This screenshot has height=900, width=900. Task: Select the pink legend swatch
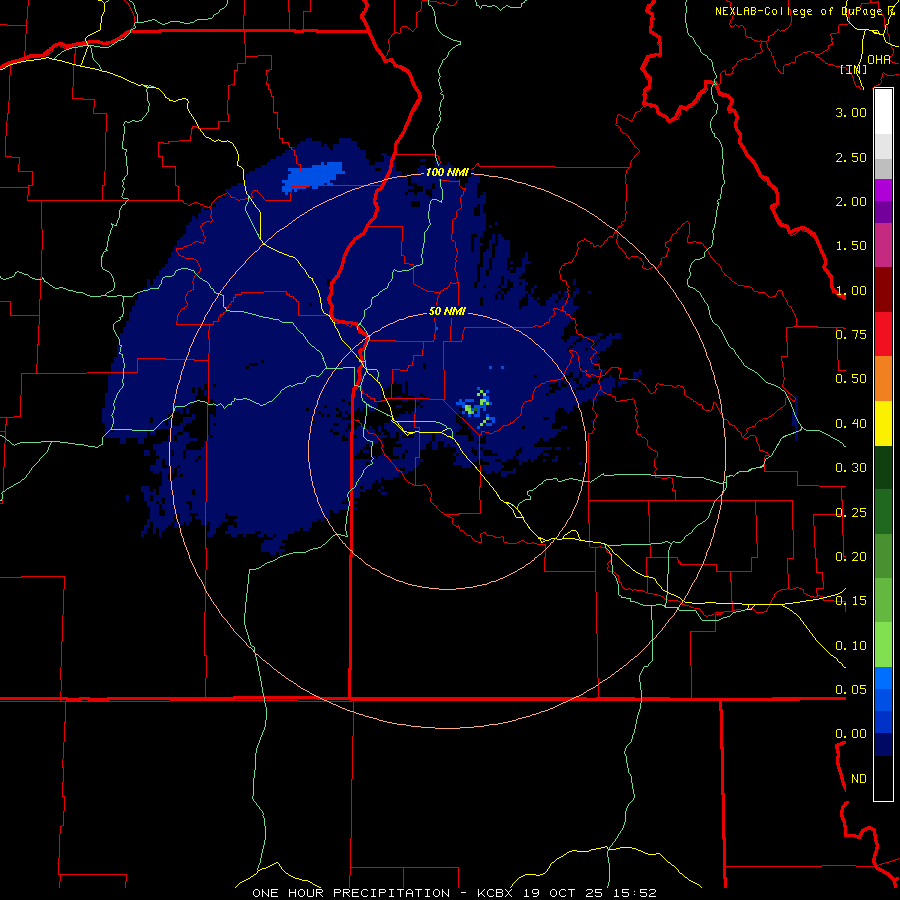pos(883,245)
